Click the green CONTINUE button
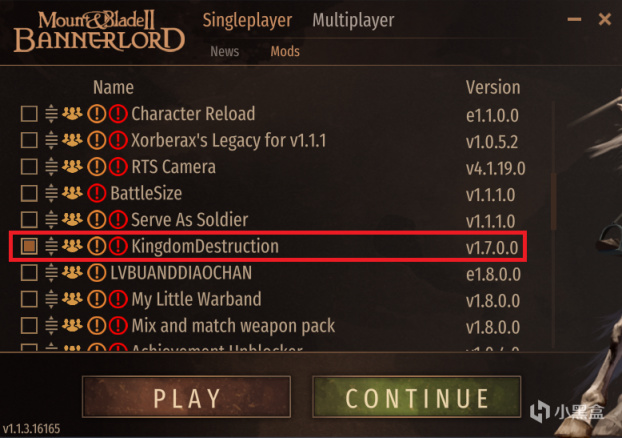 417,397
